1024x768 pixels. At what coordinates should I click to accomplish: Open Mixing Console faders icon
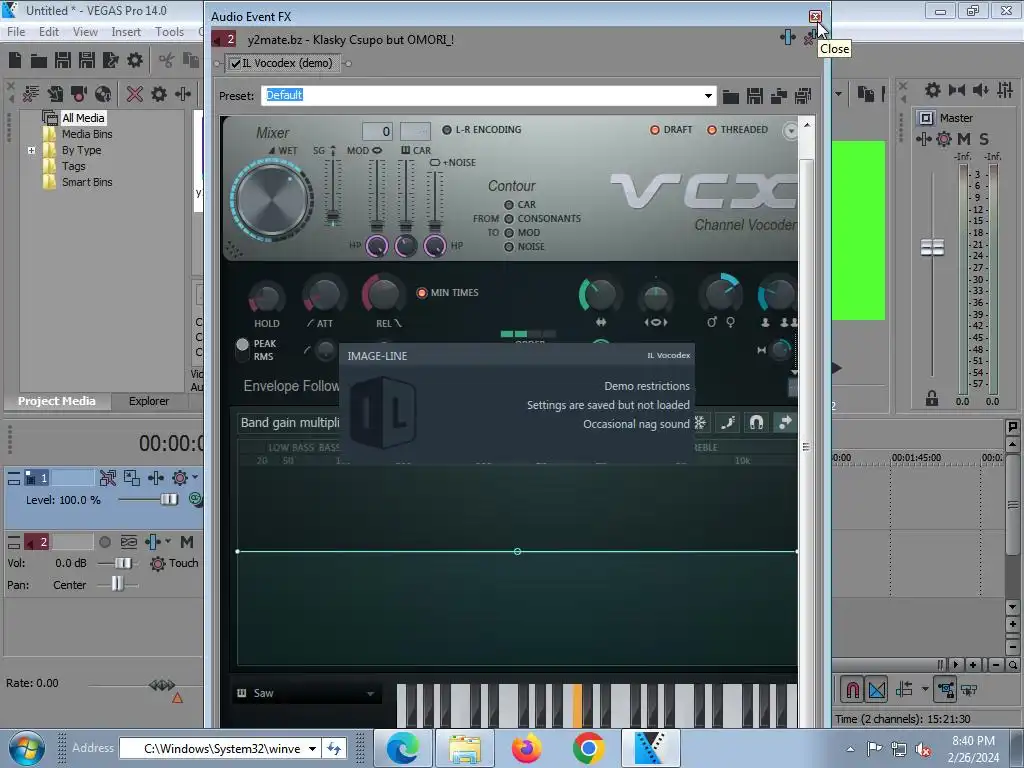(x=1005, y=90)
